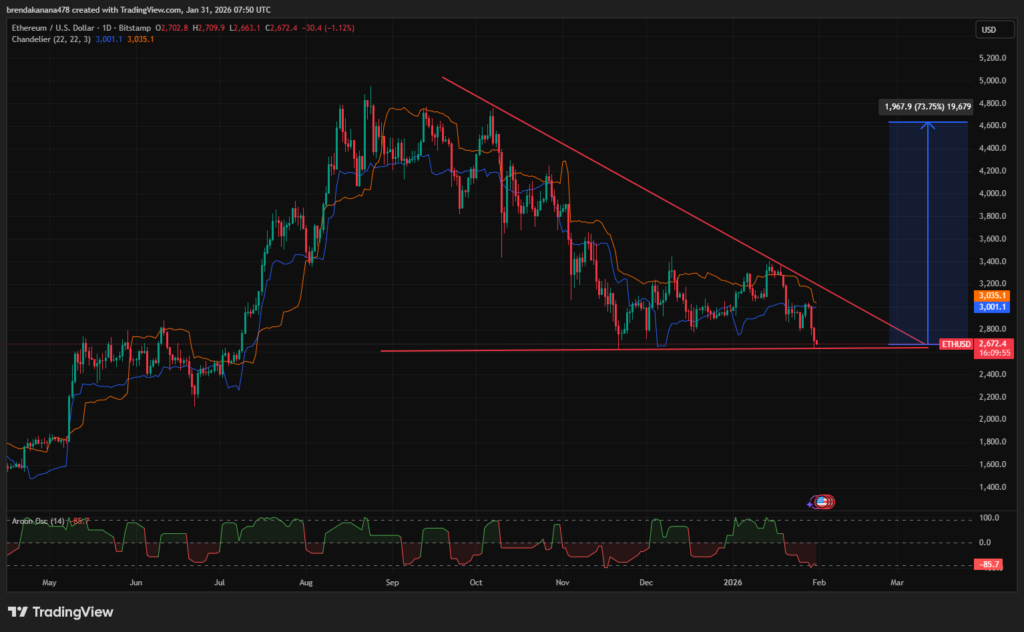Click the Jun label on the time axis
Image resolution: width=1024 pixels, height=632 pixels.
tap(136, 582)
